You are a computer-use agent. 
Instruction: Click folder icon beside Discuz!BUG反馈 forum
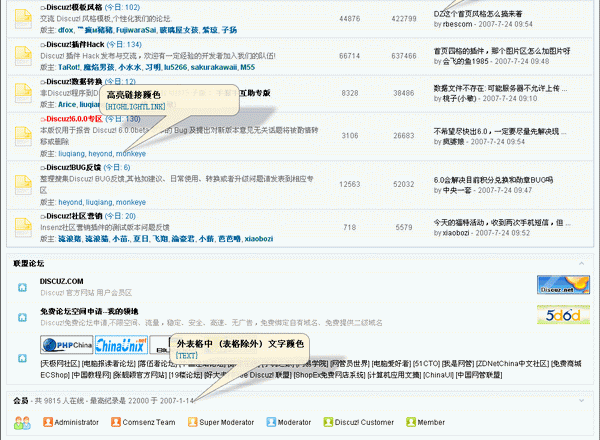tap(23, 185)
